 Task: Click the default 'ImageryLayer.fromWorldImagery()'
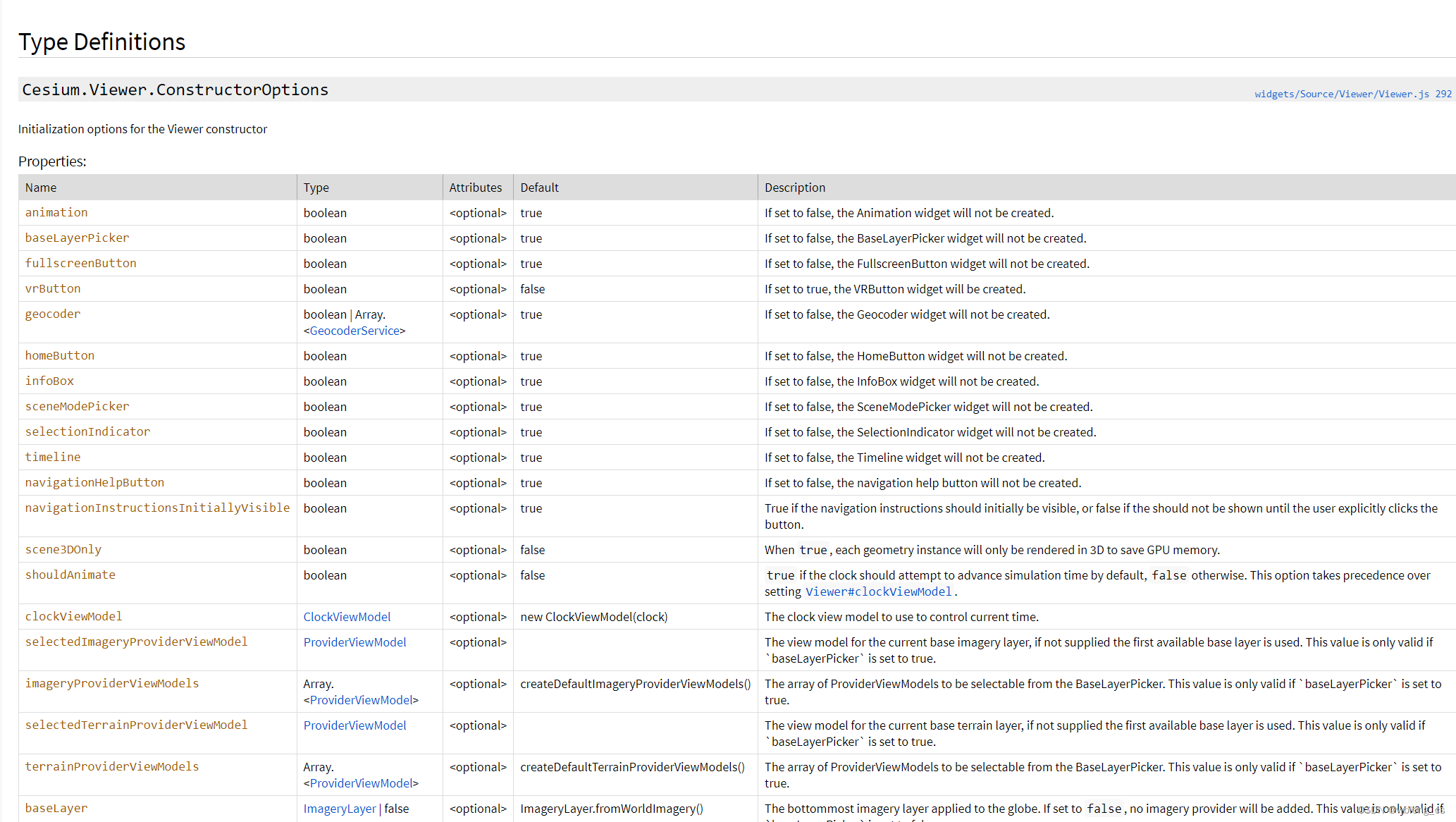click(612, 809)
